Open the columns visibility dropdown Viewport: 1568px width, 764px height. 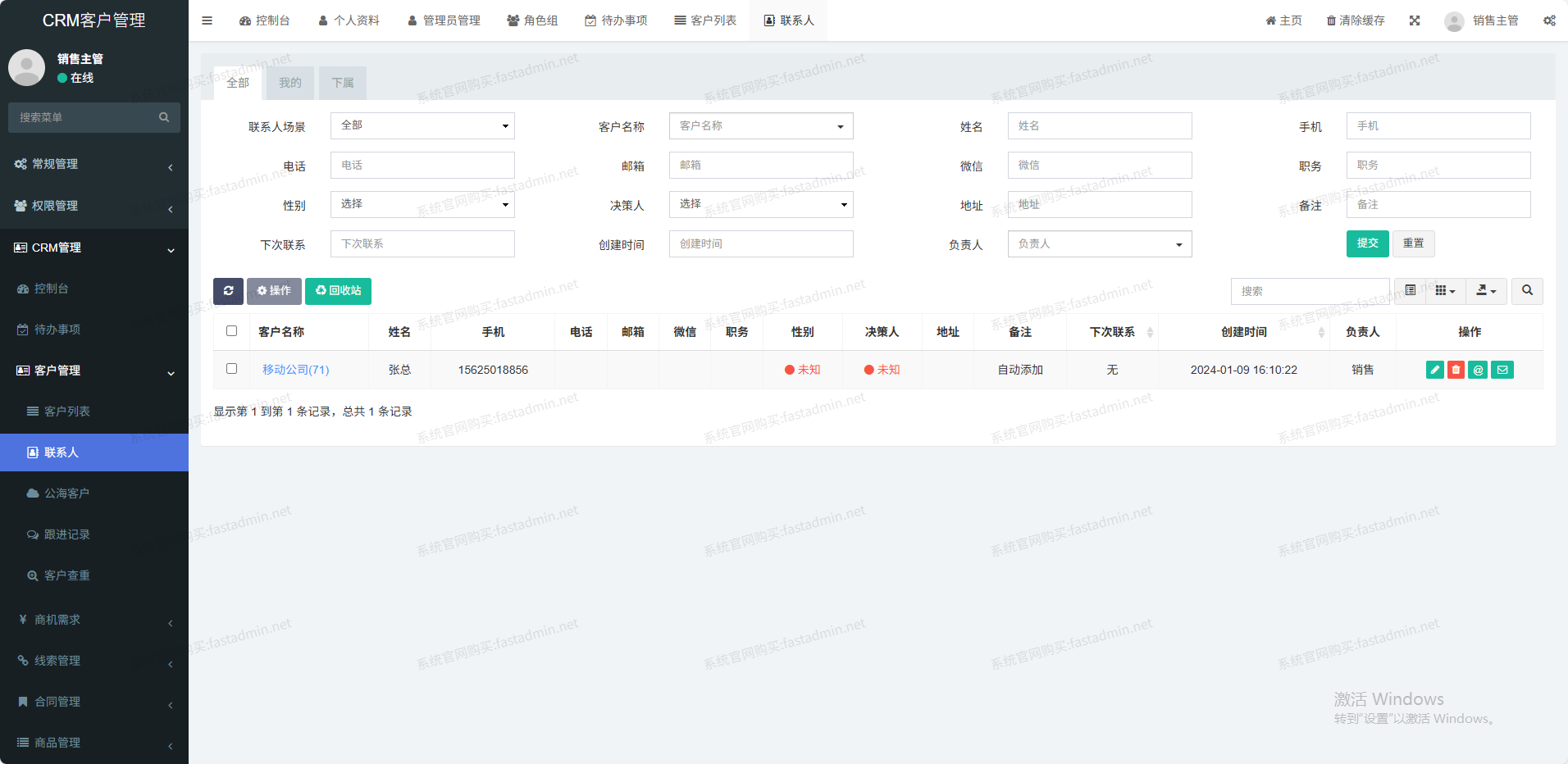(x=1445, y=291)
